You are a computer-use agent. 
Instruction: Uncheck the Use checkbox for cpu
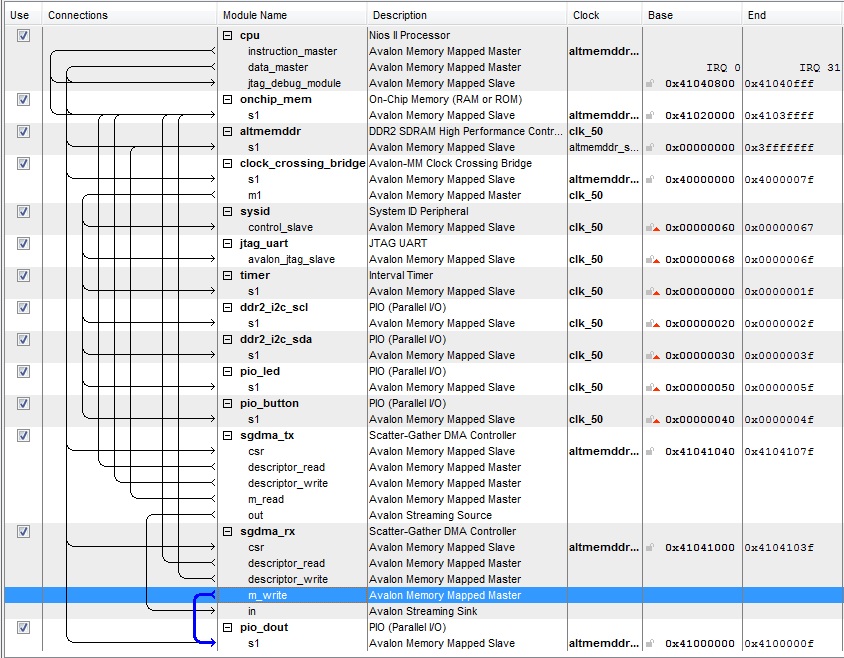pos(24,36)
